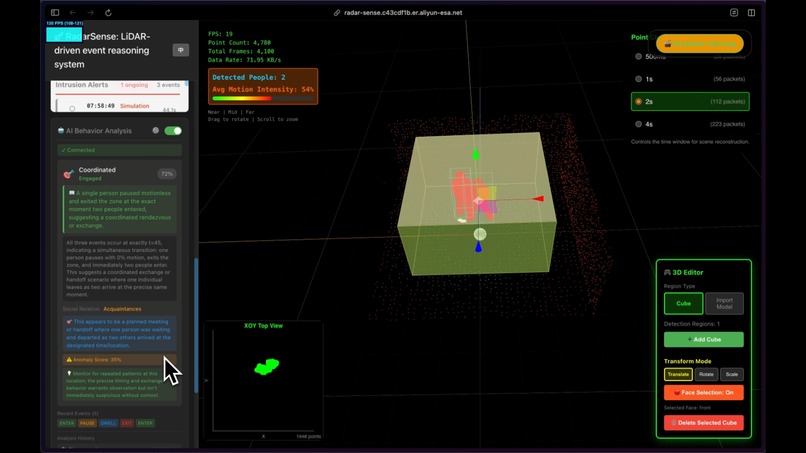This screenshot has height=453, width=806.
Task: Click the AI Behavior Analysis robot icon
Action: tap(61, 131)
